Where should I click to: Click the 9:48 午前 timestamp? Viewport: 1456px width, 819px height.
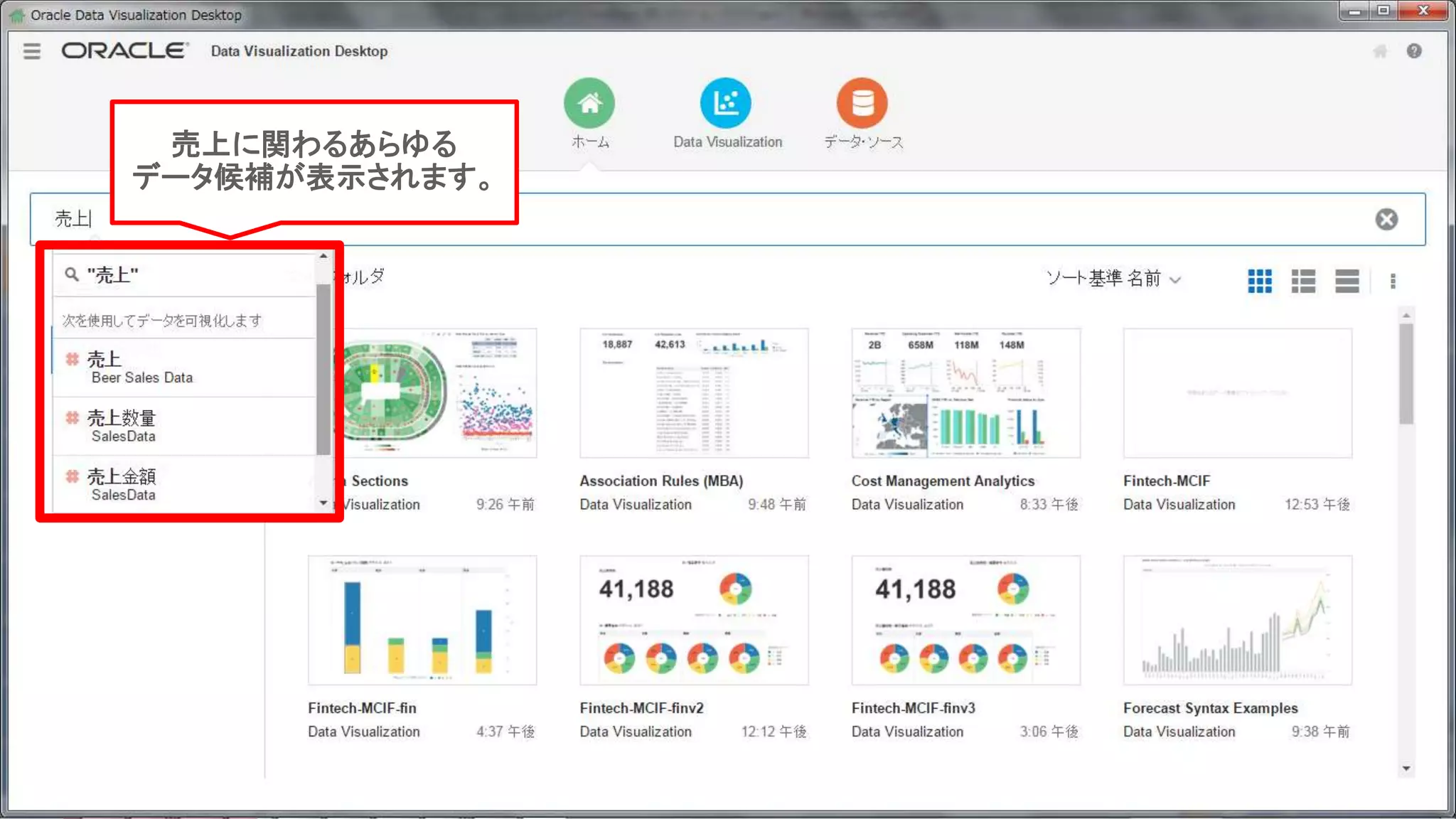tap(777, 505)
